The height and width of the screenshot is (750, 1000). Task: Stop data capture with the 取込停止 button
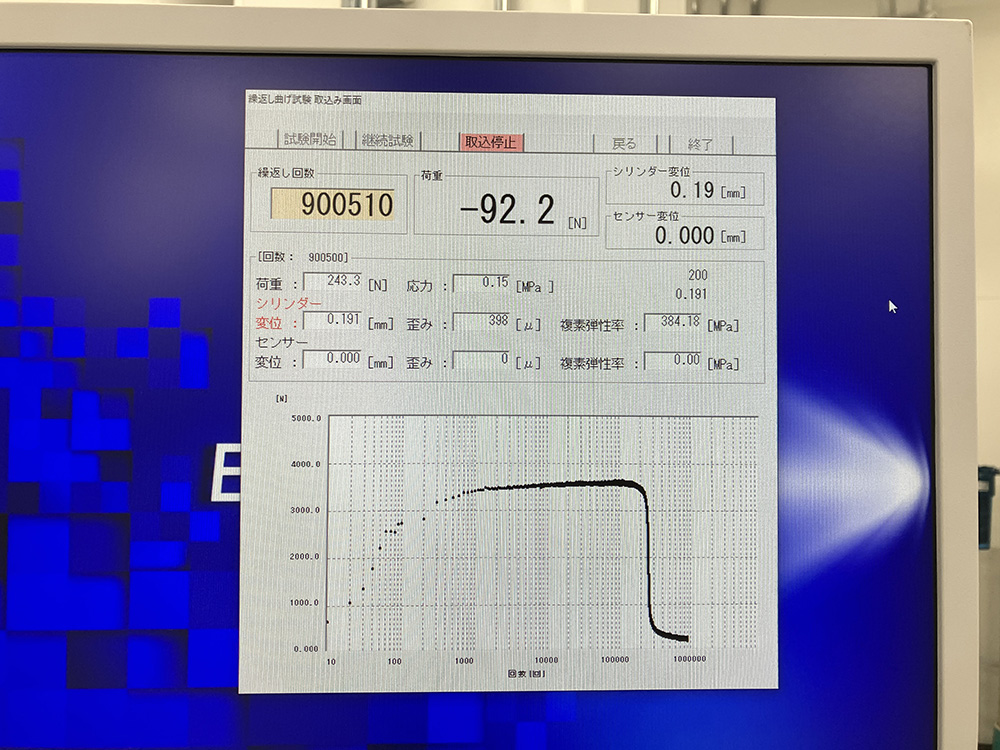point(490,142)
